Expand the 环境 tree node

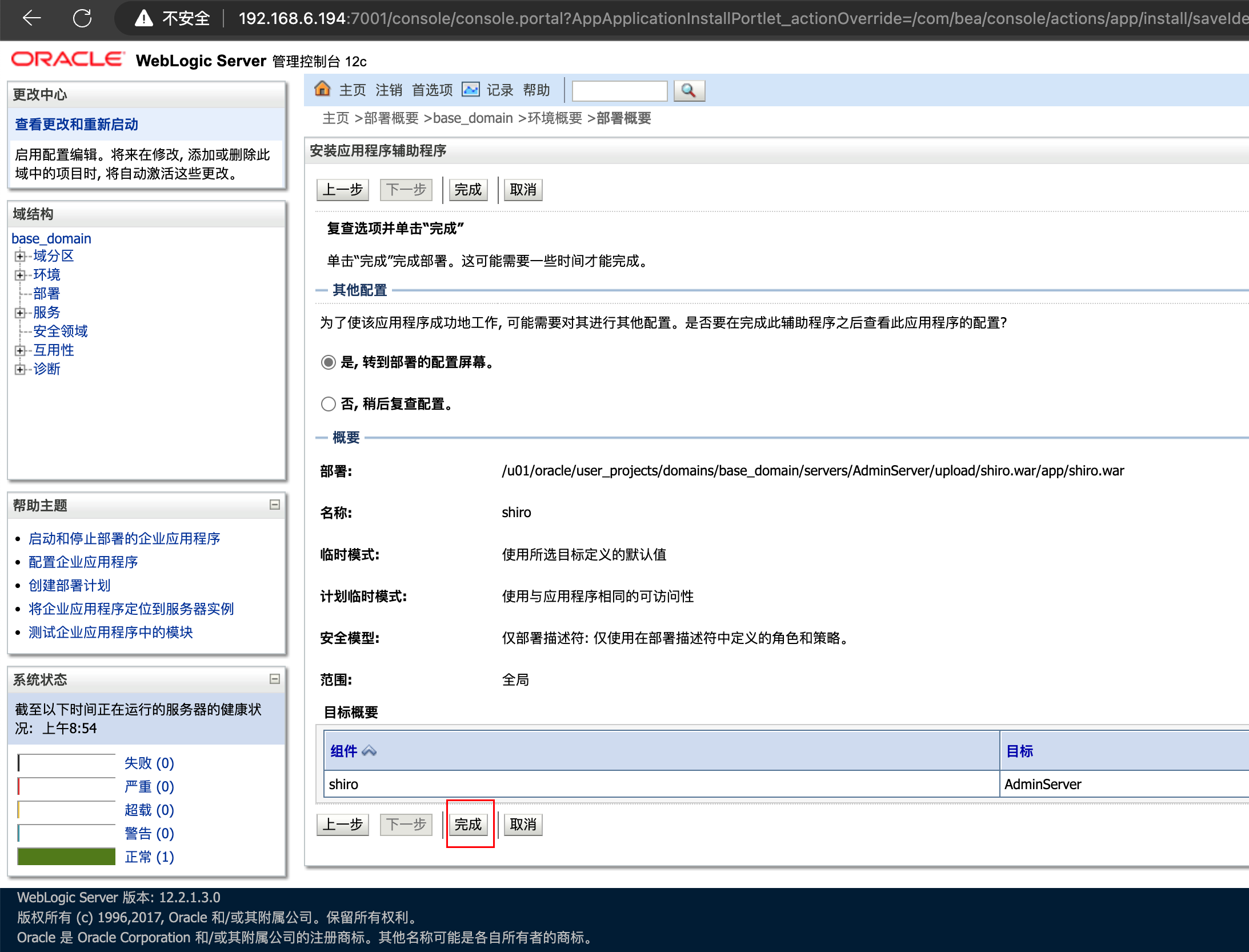tap(20, 275)
